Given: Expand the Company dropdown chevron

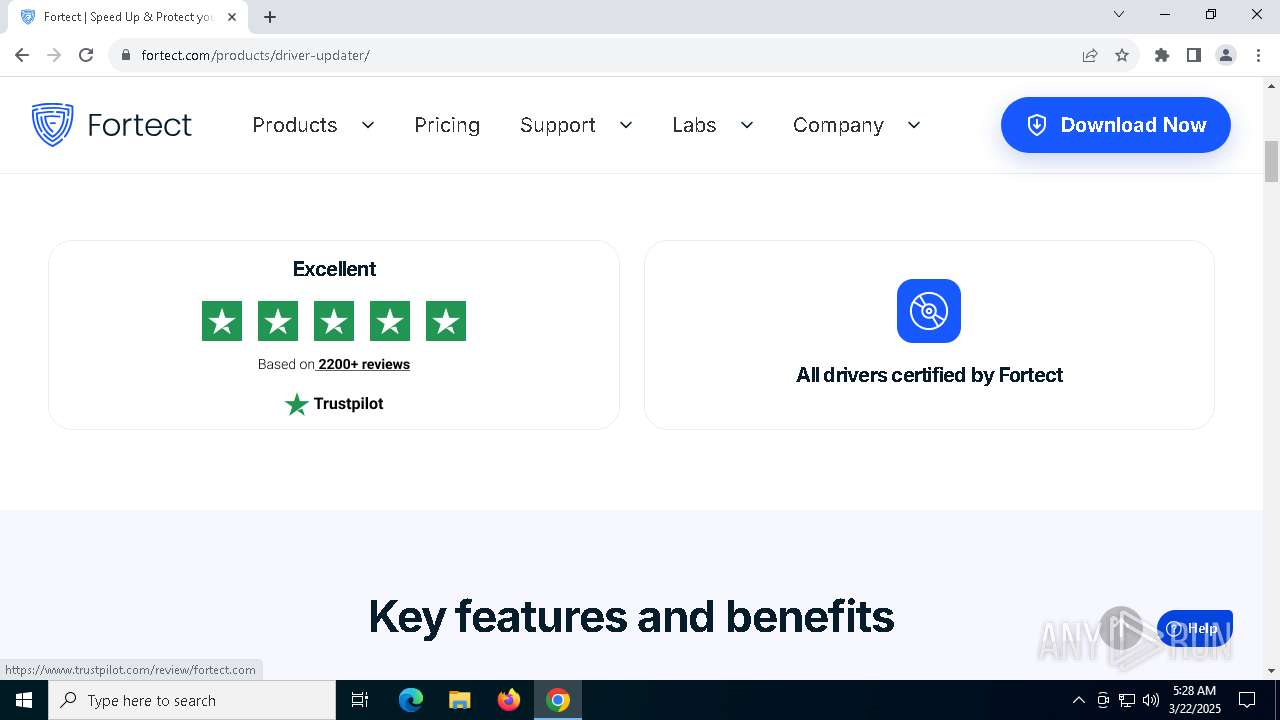Looking at the screenshot, I should [x=913, y=125].
